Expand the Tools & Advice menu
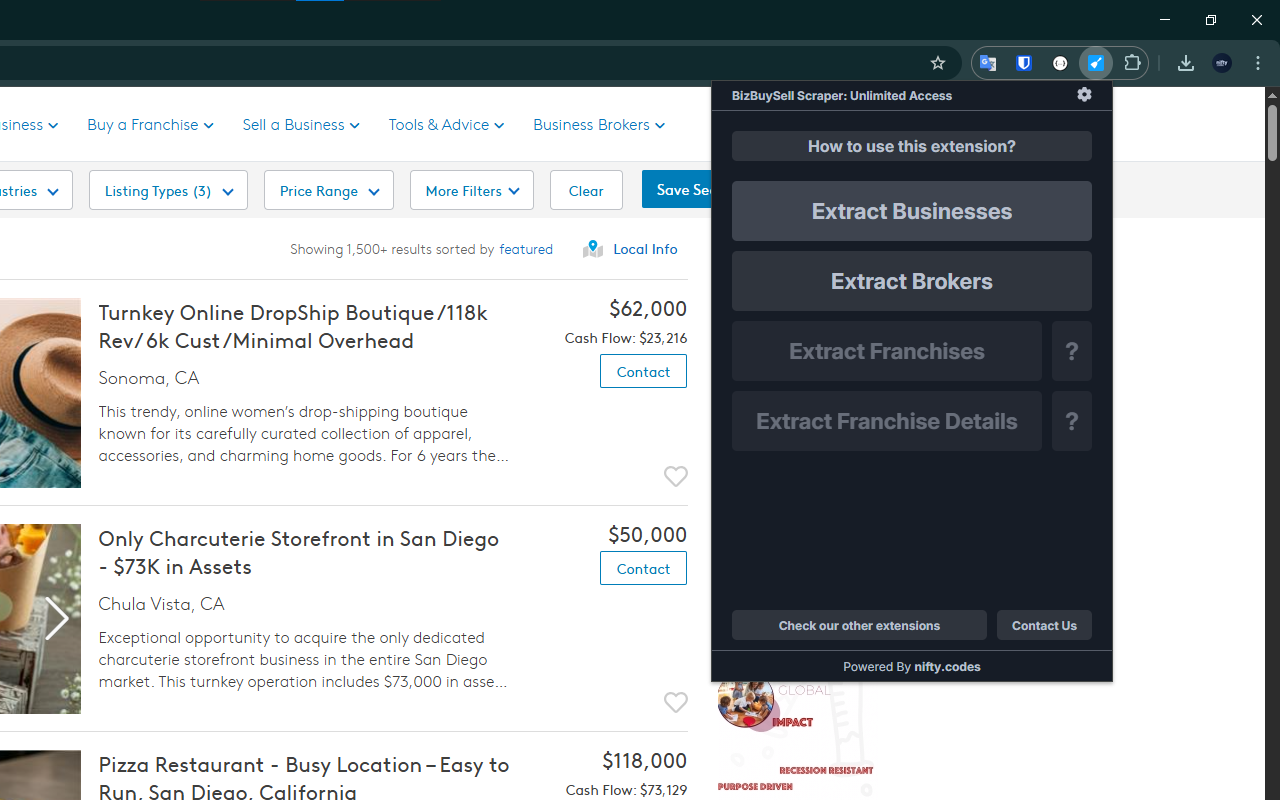The width and height of the screenshot is (1280, 800). point(446,125)
